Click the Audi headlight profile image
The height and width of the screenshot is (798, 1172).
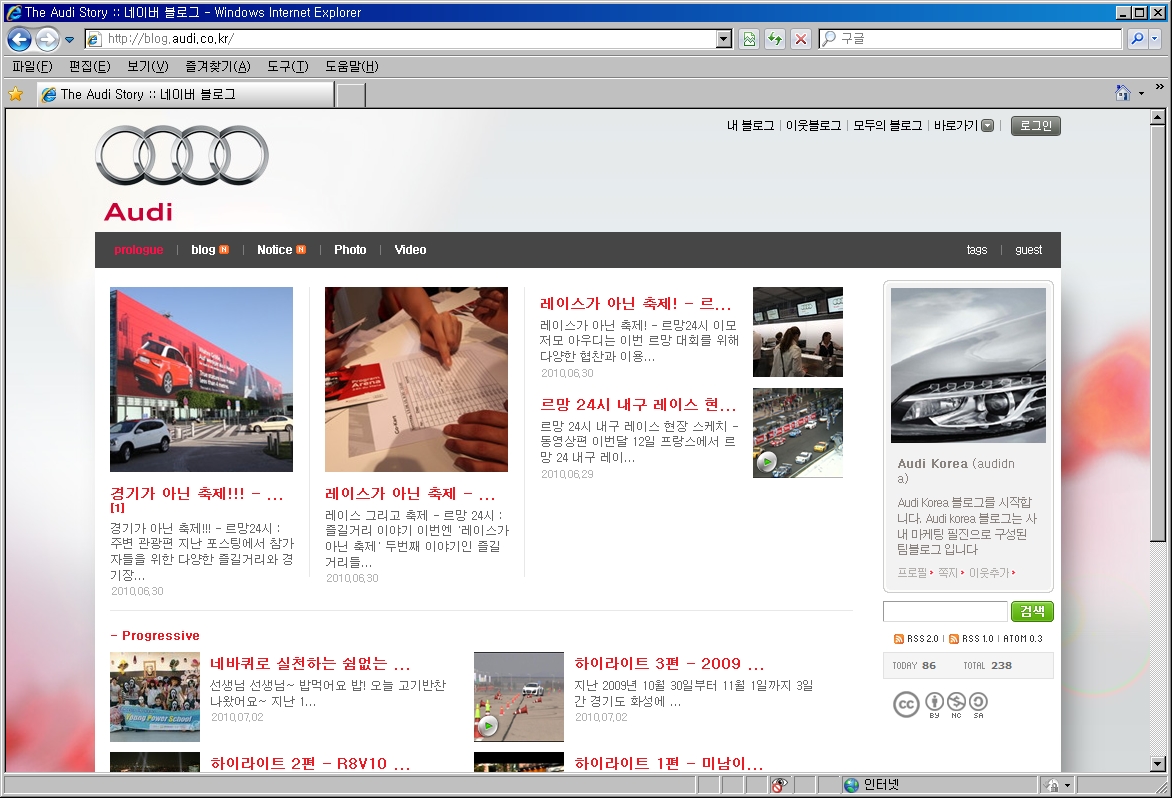pyautogui.click(x=968, y=365)
